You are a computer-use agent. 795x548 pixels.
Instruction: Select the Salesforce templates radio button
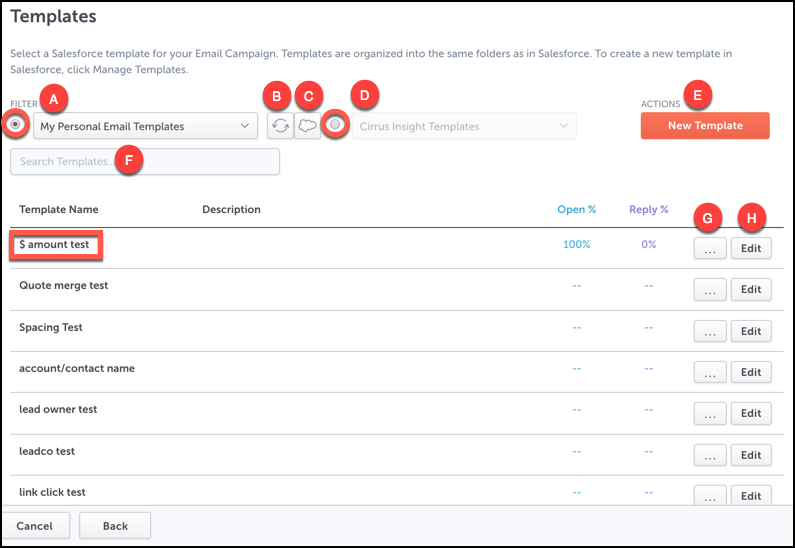pyautogui.click(x=16, y=124)
